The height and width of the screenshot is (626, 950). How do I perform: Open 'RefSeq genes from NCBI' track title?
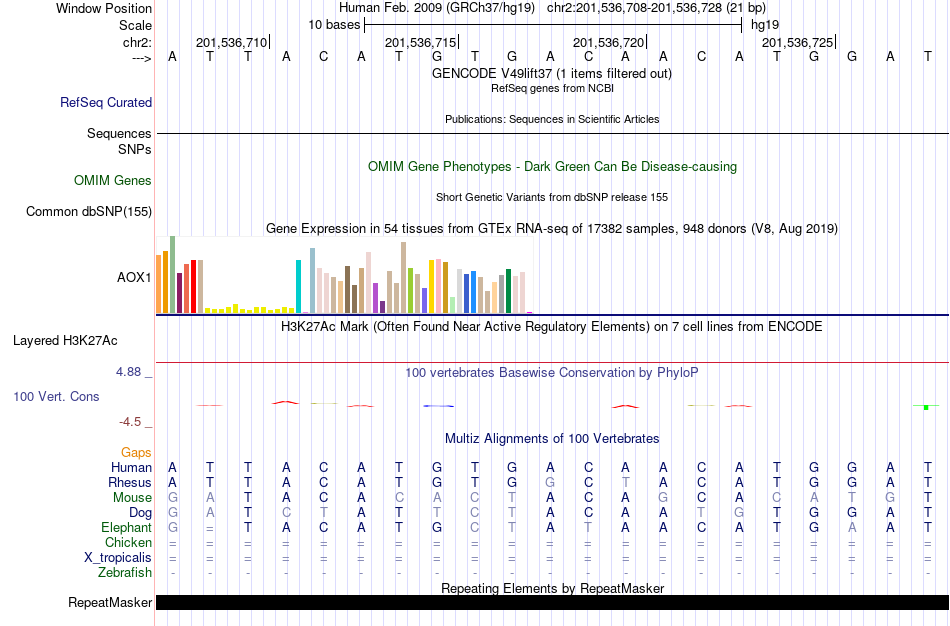click(552, 88)
